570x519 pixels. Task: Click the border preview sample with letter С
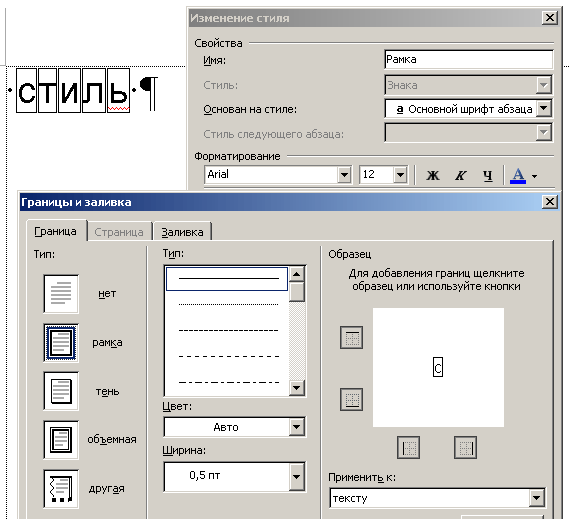click(438, 367)
